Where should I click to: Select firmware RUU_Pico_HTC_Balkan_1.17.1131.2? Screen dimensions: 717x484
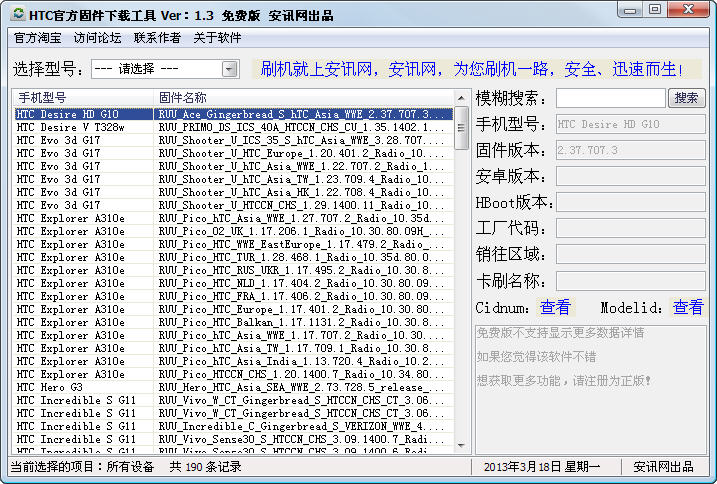pos(234,322)
